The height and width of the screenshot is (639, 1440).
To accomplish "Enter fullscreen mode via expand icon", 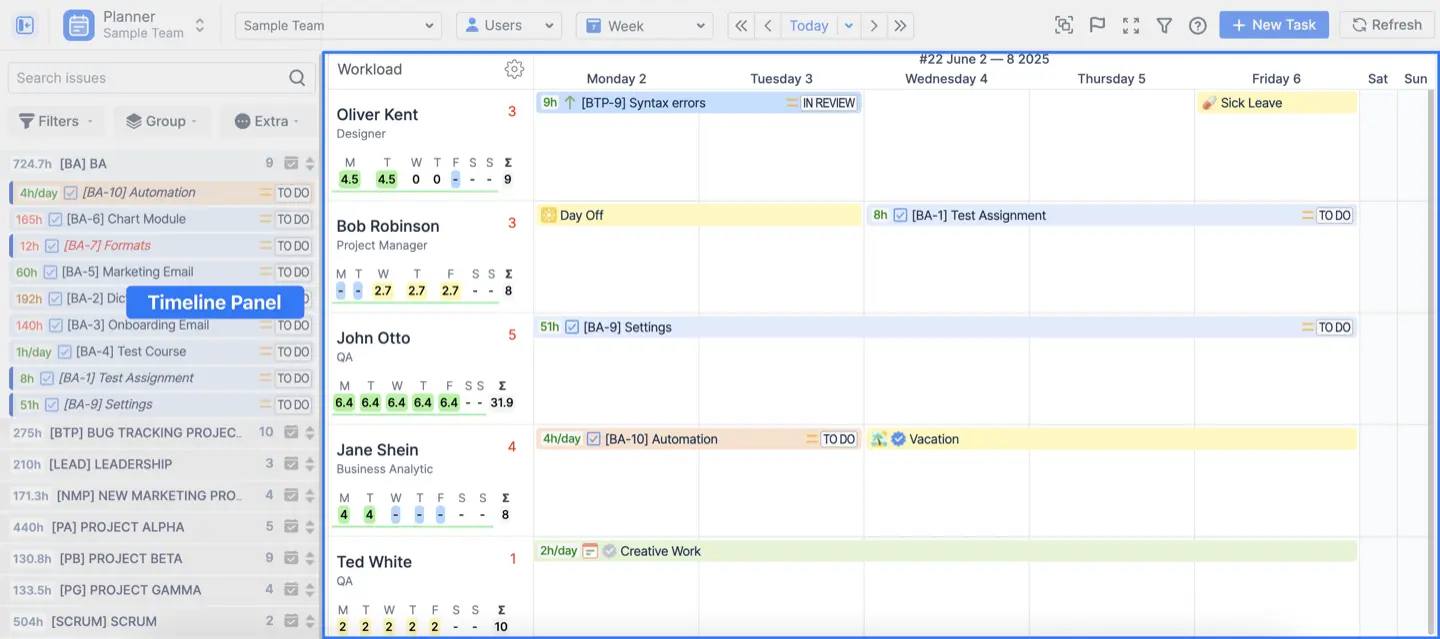I will tap(1130, 25).
